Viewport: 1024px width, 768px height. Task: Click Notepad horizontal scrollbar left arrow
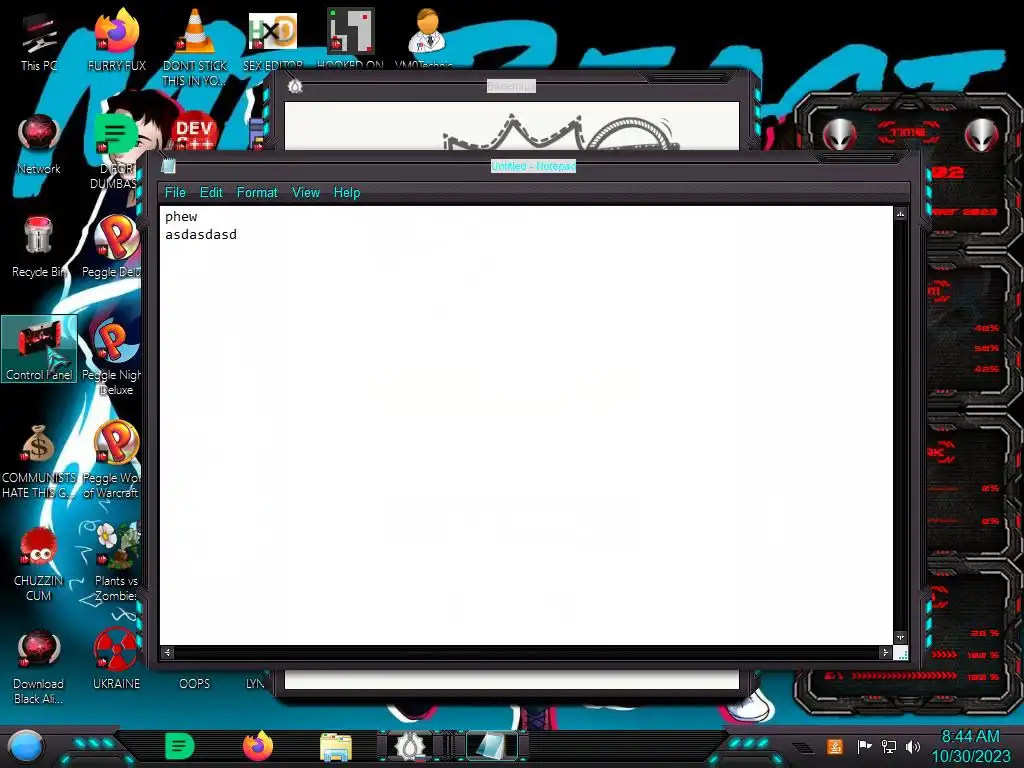click(168, 652)
